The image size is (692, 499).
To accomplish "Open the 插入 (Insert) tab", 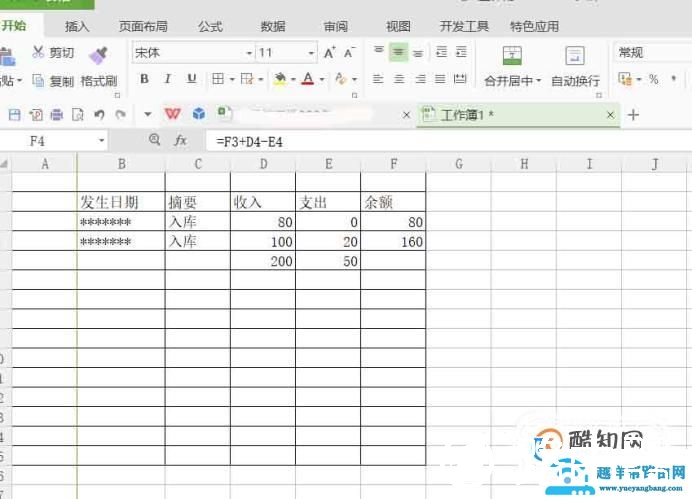I will (x=77, y=26).
